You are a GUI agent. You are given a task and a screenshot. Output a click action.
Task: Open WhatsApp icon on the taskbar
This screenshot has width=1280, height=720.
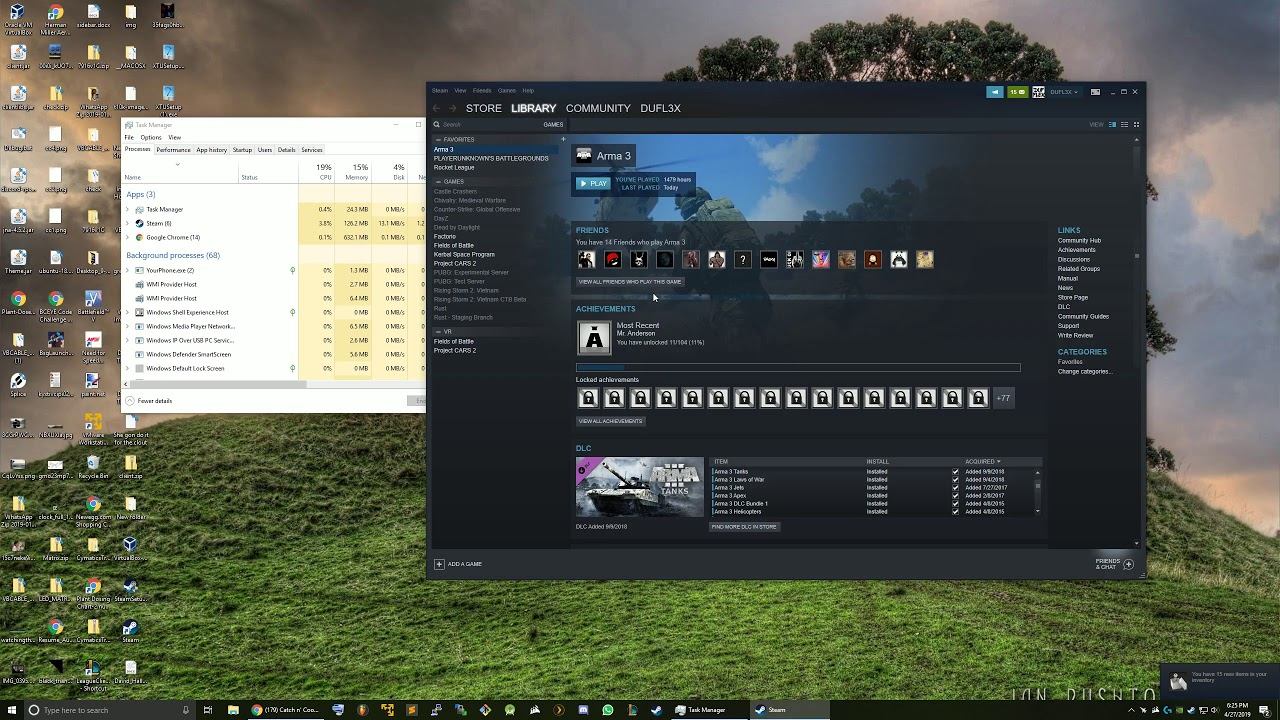coord(608,710)
